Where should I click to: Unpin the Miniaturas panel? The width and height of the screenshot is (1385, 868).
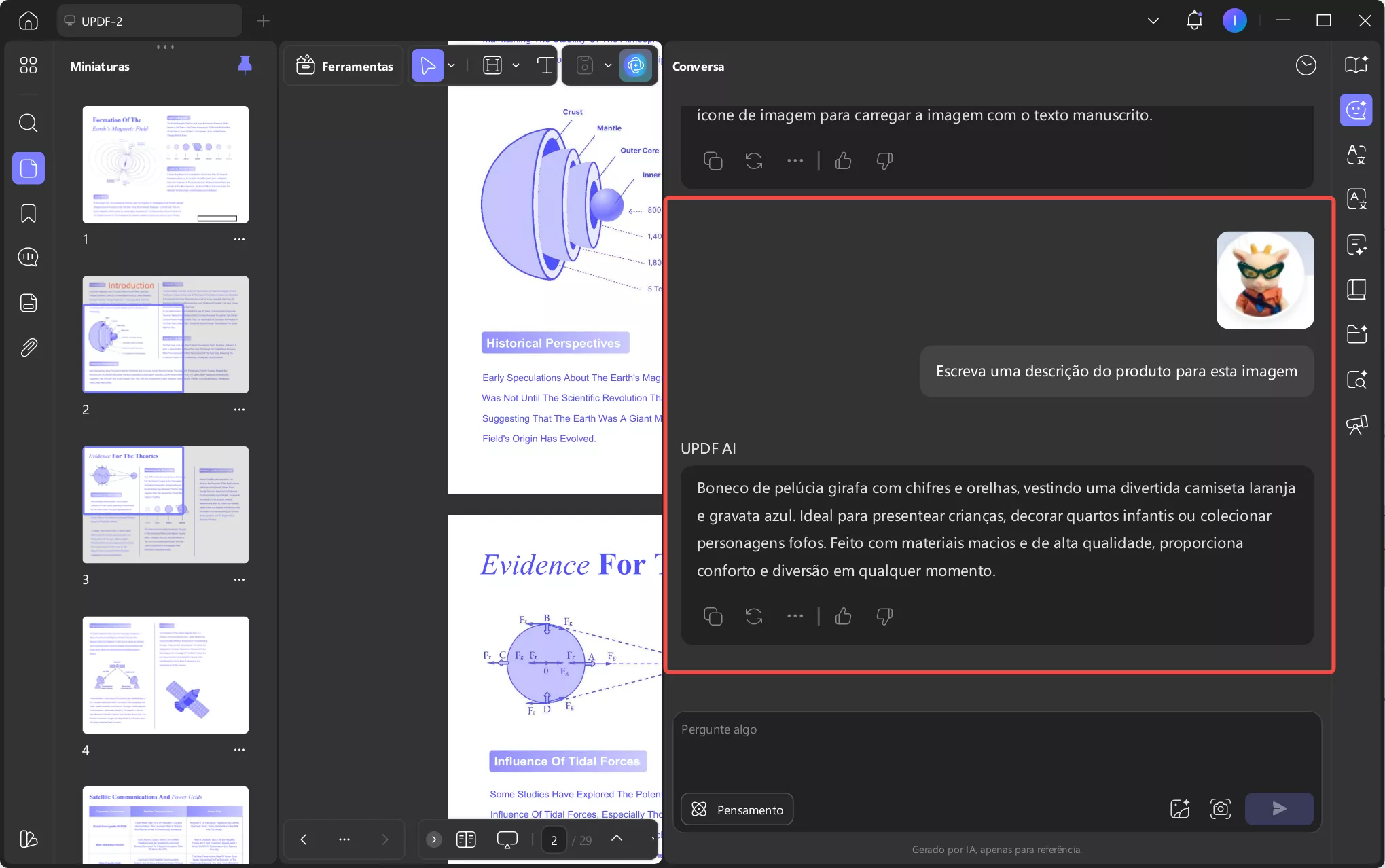(245, 66)
